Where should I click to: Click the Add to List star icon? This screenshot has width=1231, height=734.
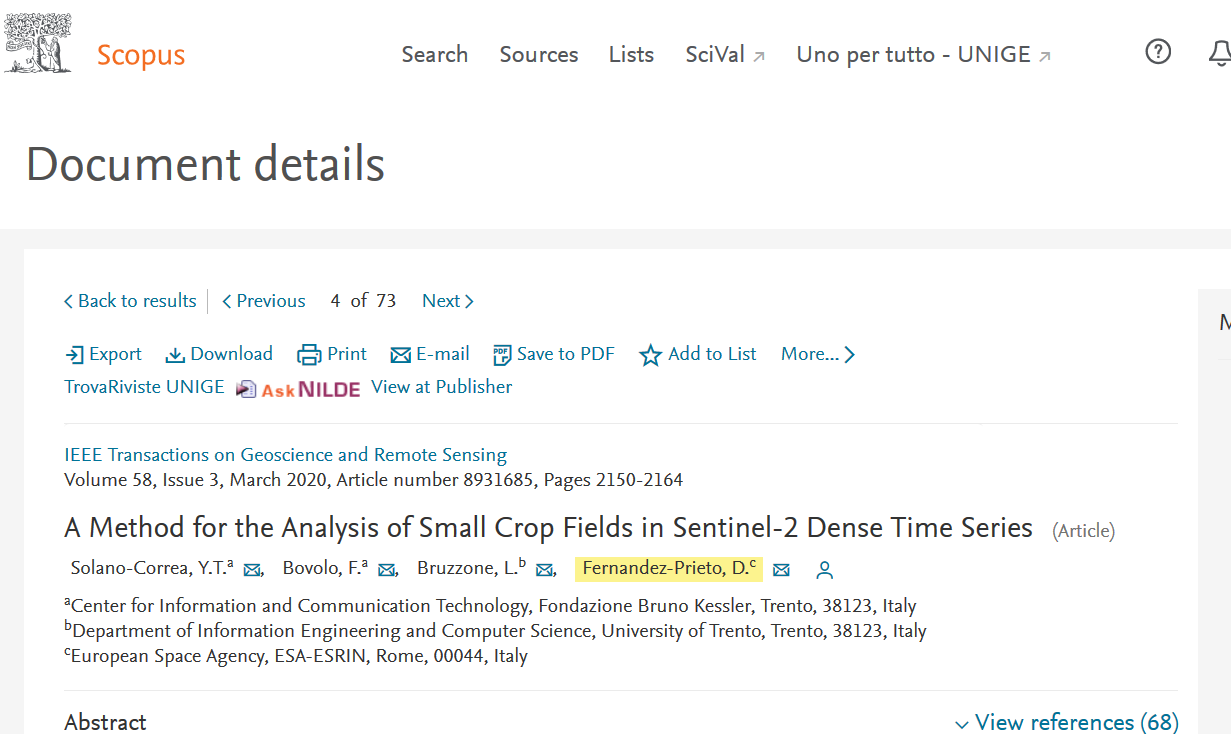click(x=651, y=355)
